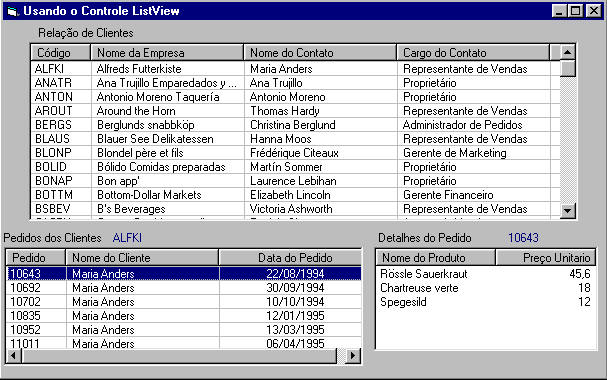This screenshot has height=380, width=607.
Task: Select order 10643 row
Action: (184, 274)
